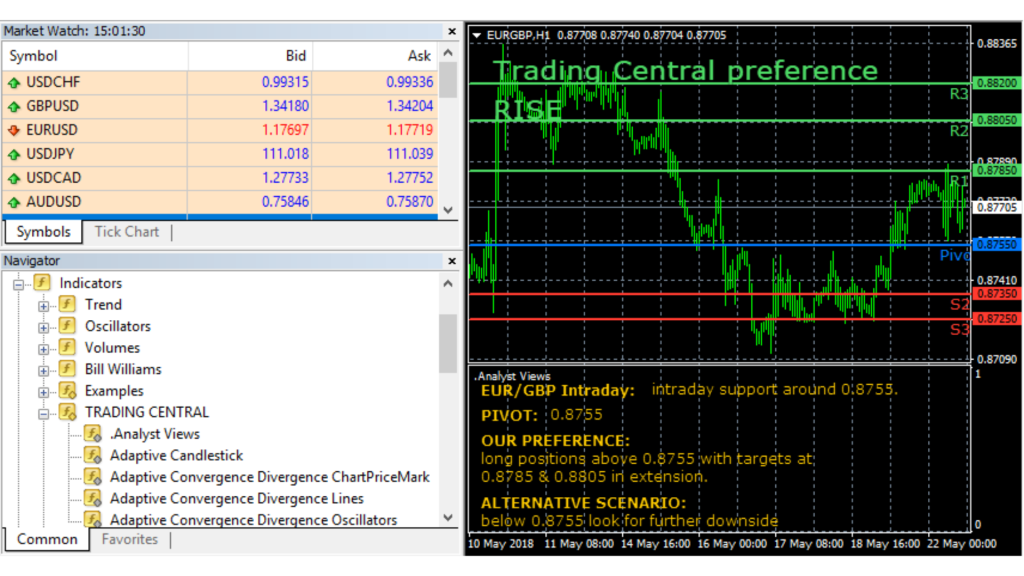This screenshot has height=576, width=1024.
Task: Expand the Oscillators tree node
Action: coord(43,327)
